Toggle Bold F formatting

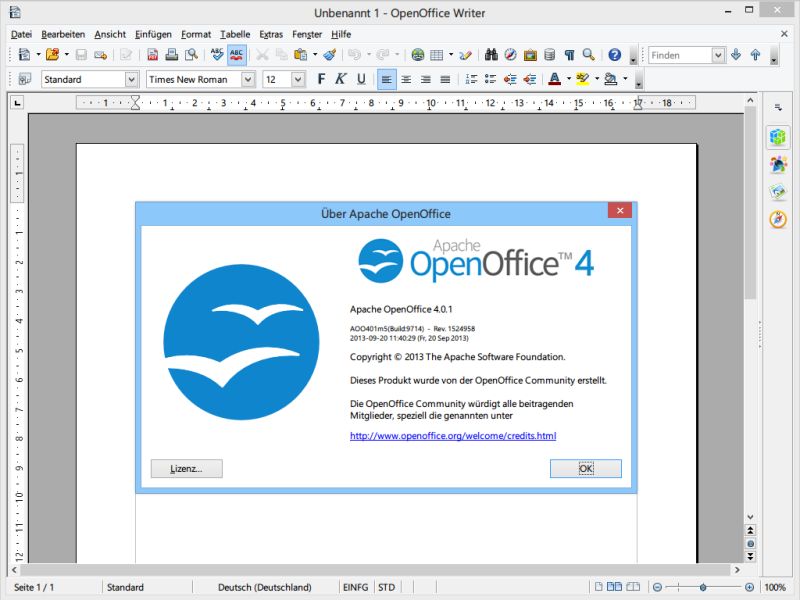pyautogui.click(x=321, y=79)
